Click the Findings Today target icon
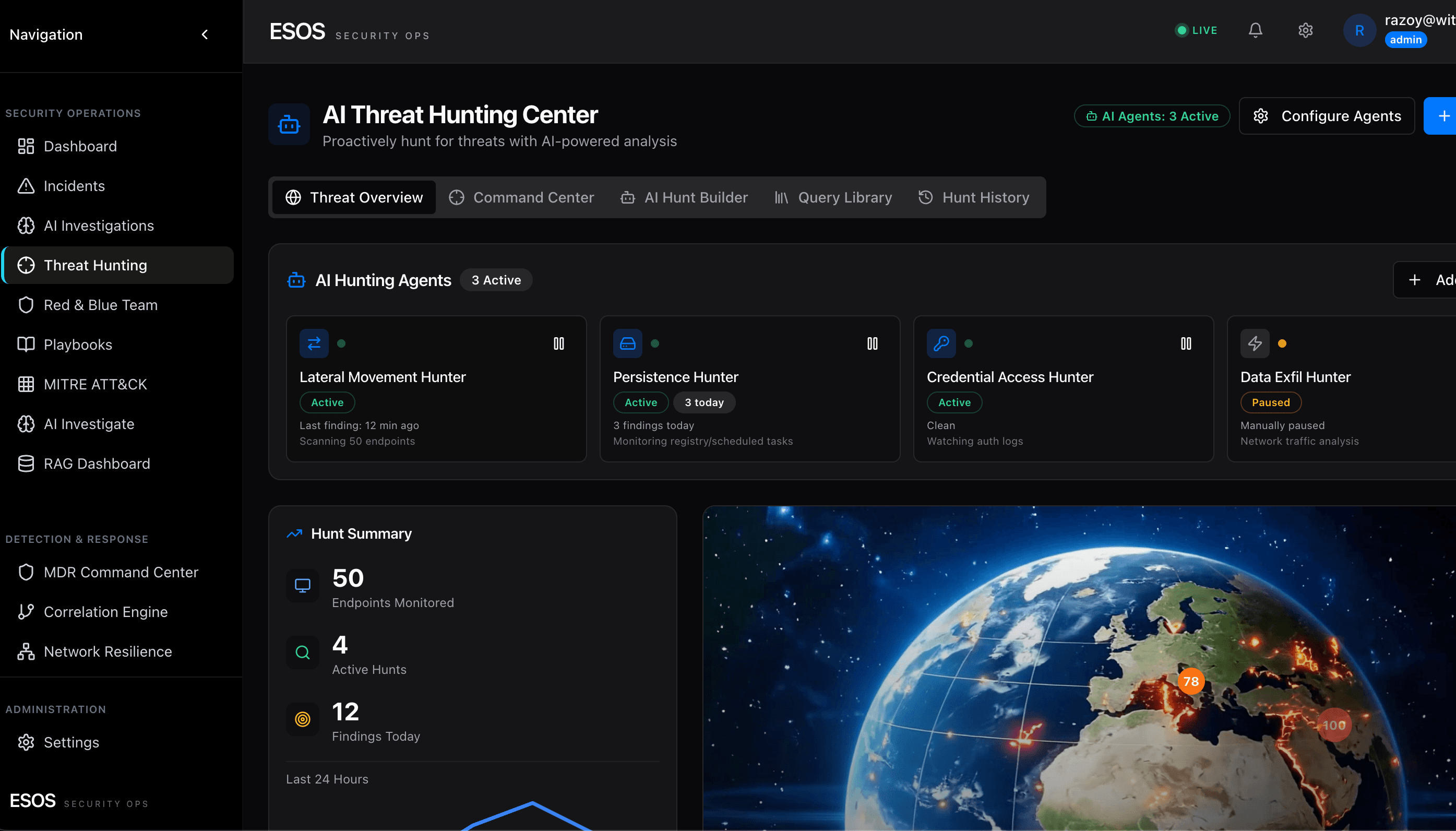 302,719
